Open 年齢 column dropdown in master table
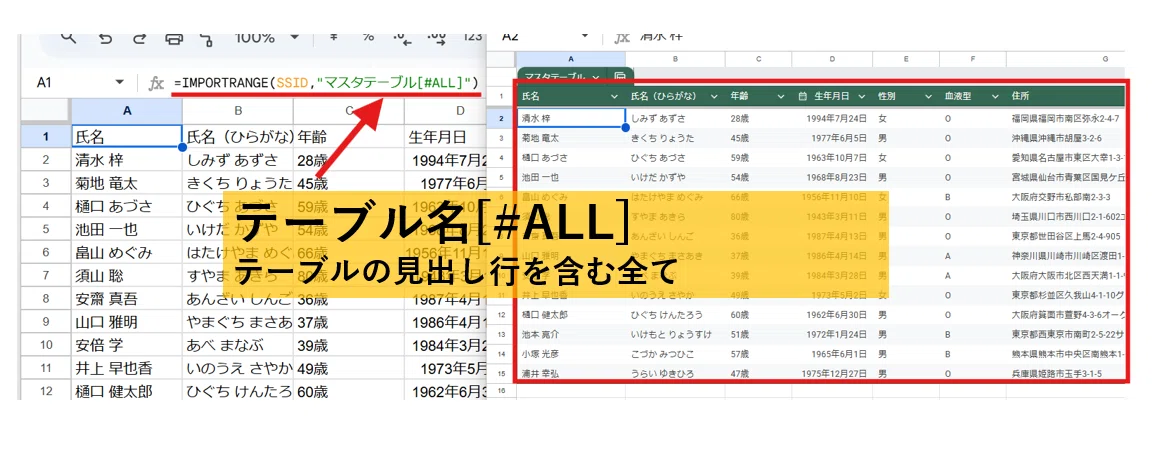The image size is (1161, 457). tap(780, 96)
